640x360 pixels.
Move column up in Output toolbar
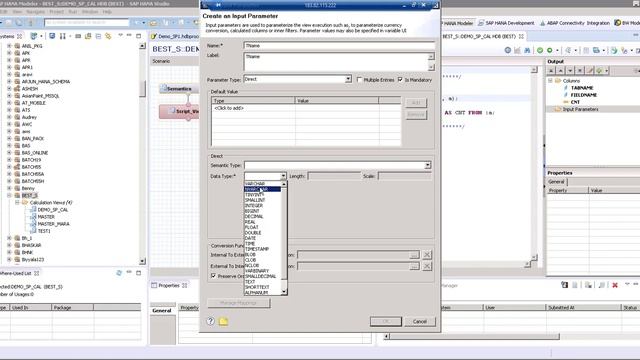(560, 71)
